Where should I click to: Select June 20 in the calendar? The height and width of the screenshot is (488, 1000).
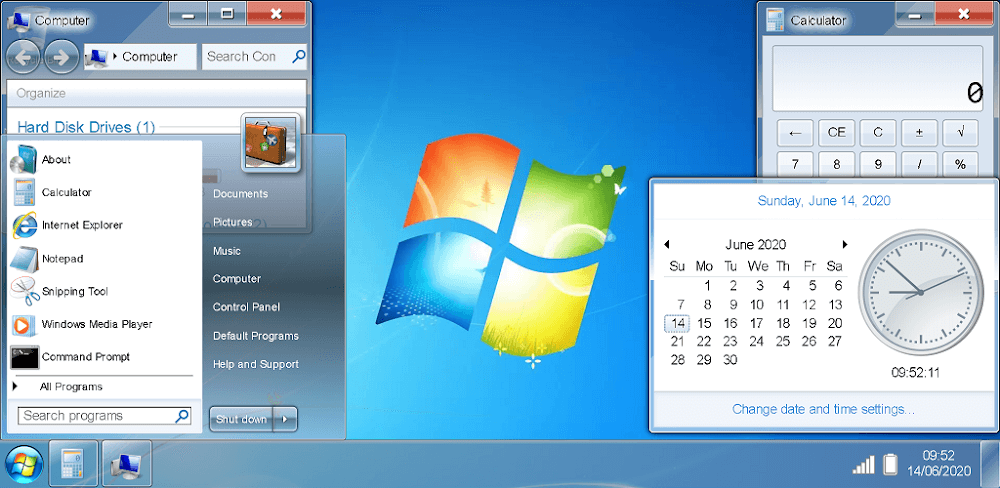(x=835, y=323)
